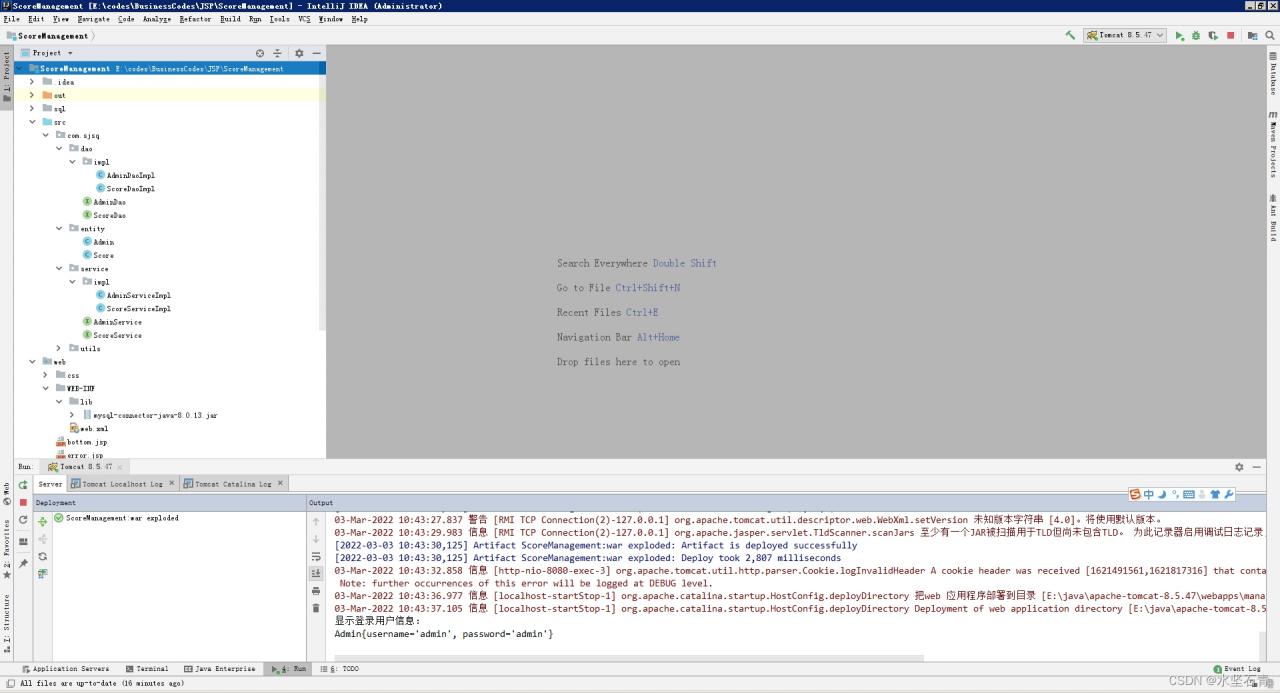1280x693 pixels.
Task: Expand the out folder
Action: pos(32,95)
